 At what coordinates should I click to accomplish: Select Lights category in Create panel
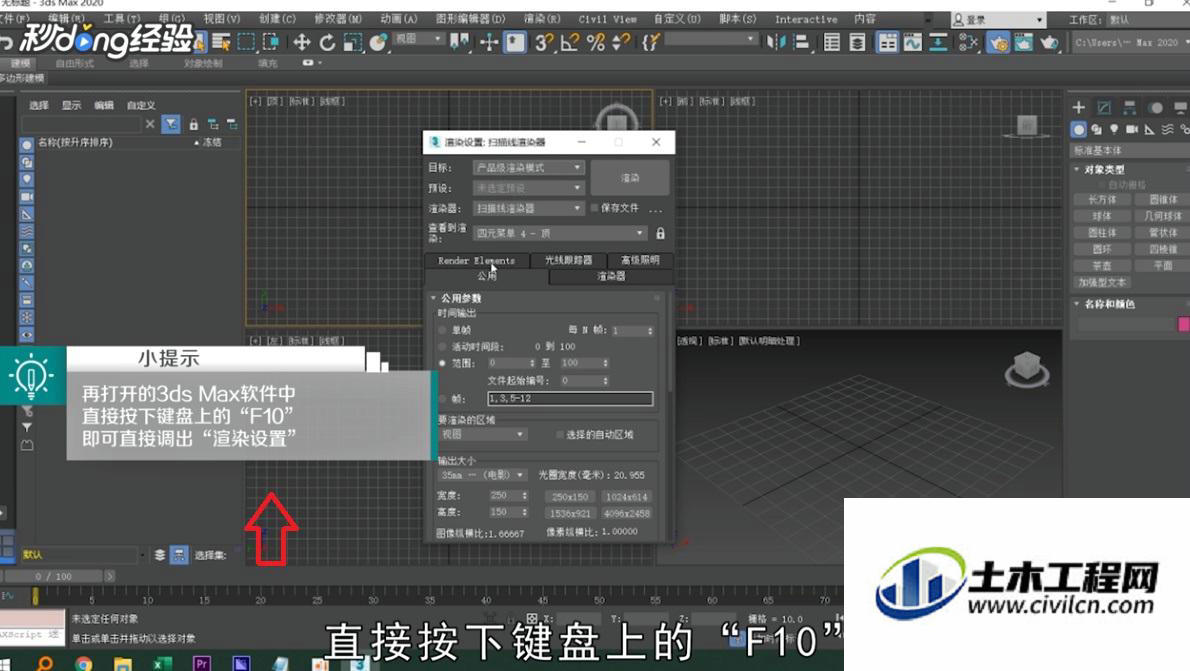pyautogui.click(x=1114, y=130)
